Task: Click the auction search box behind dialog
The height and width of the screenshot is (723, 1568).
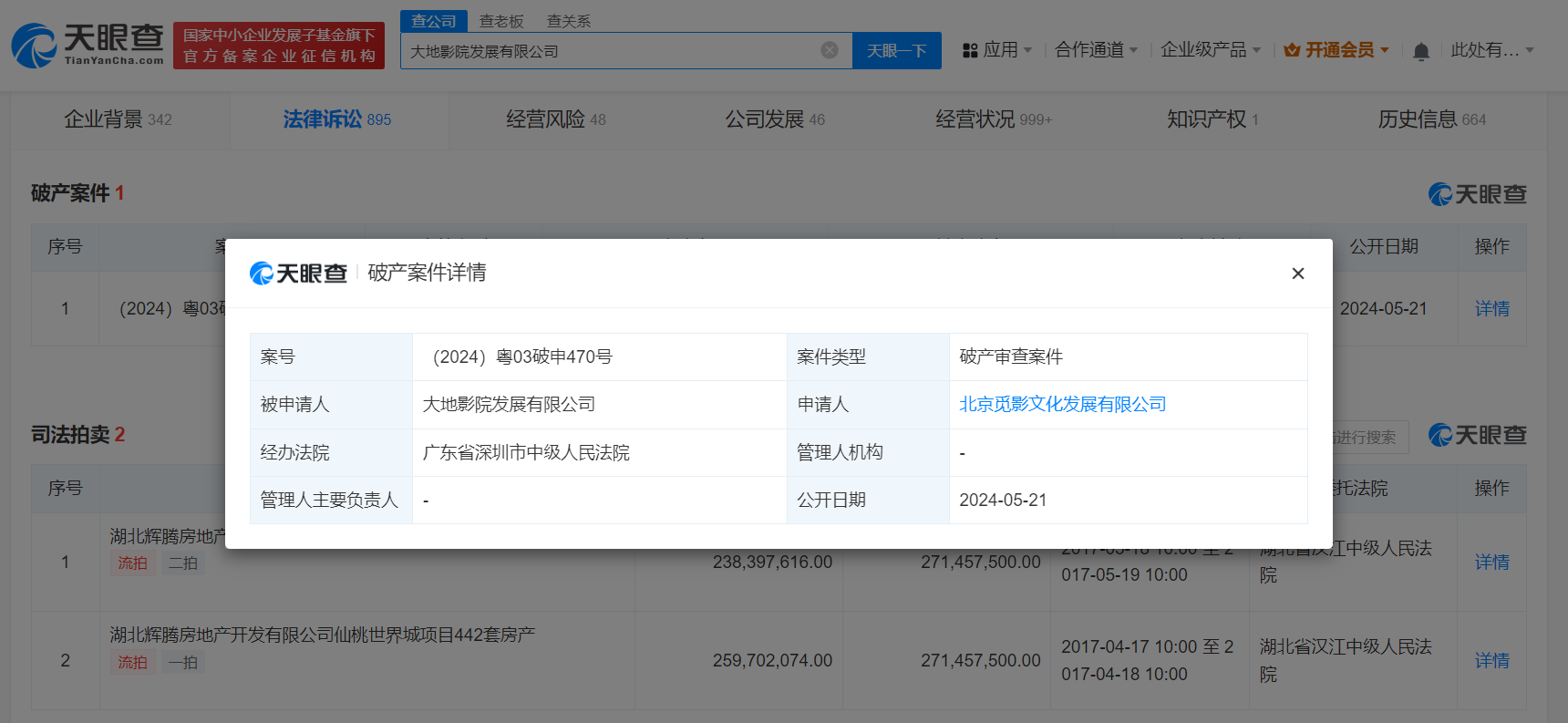Action: [1369, 437]
